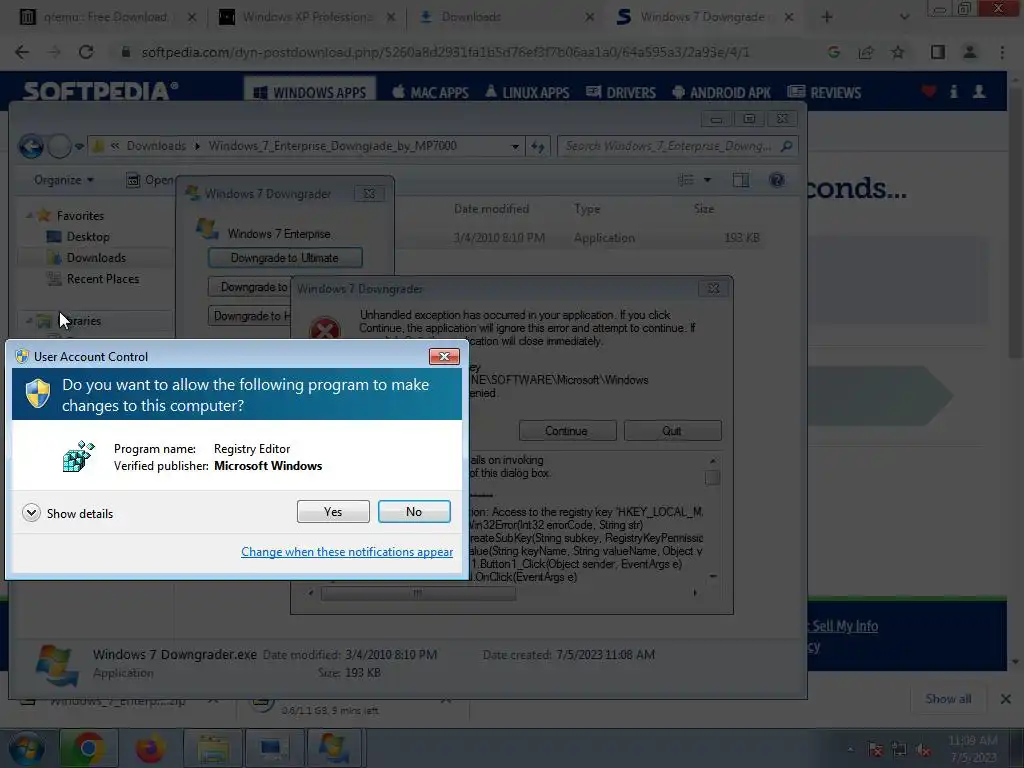Click the Explorer Back arrow button
1024x768 pixels.
click(x=31, y=146)
